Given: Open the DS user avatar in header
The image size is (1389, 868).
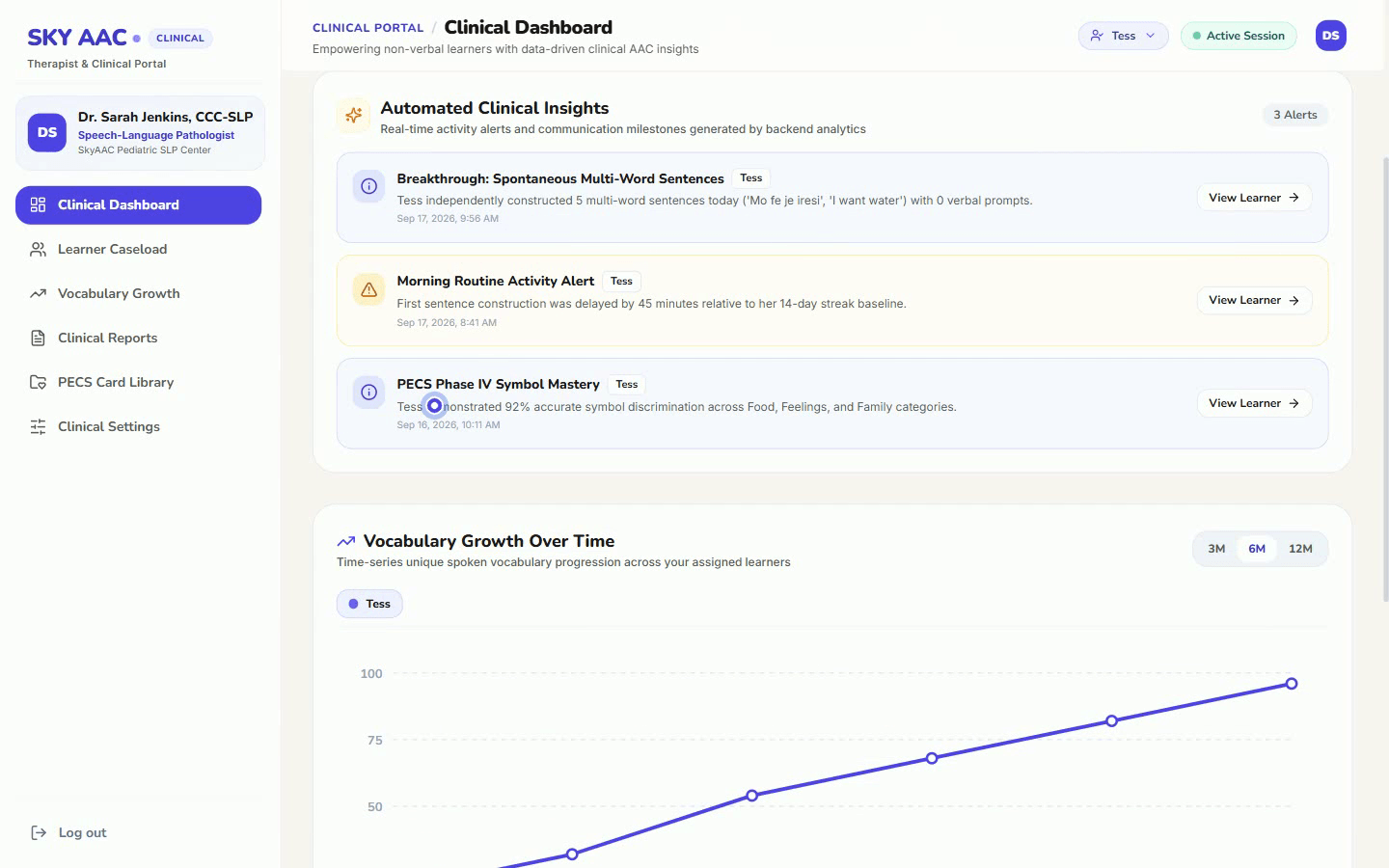Looking at the screenshot, I should coord(1331,36).
